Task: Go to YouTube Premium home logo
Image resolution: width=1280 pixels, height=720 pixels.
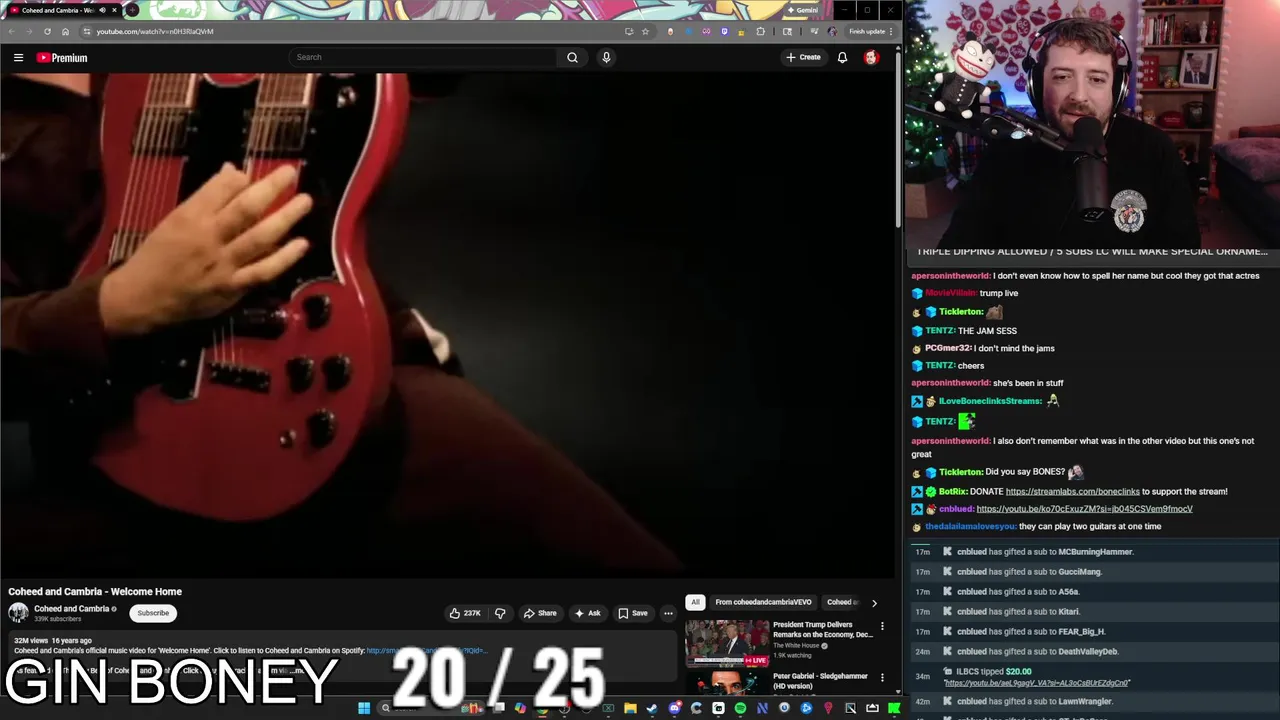Action: click(62, 57)
